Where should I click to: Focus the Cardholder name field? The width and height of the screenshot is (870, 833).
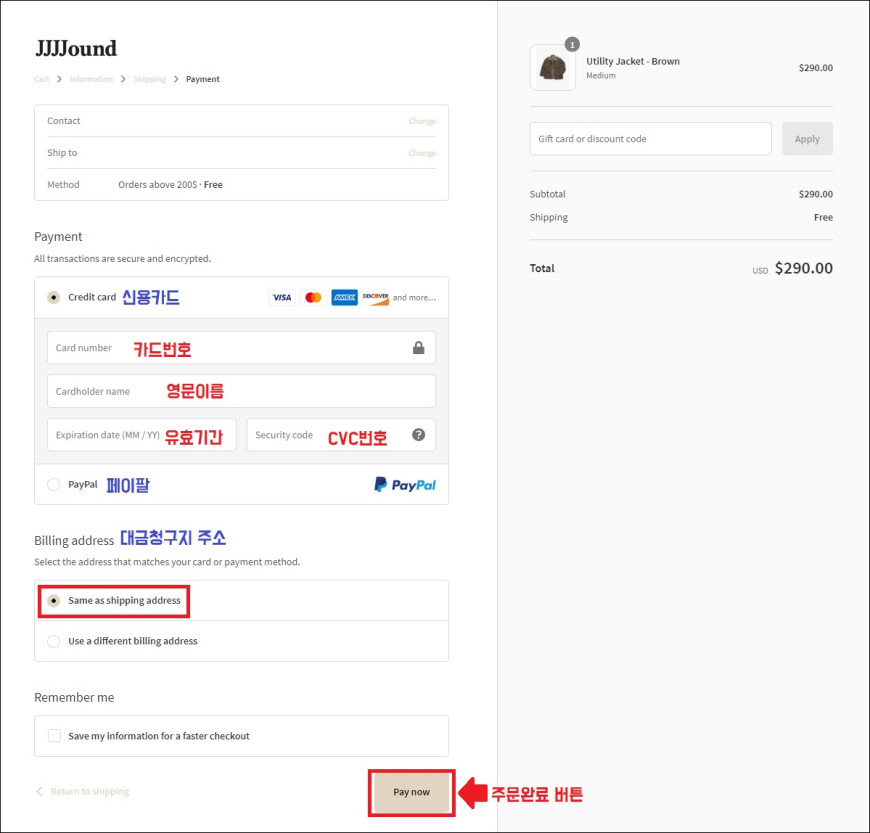tap(241, 391)
